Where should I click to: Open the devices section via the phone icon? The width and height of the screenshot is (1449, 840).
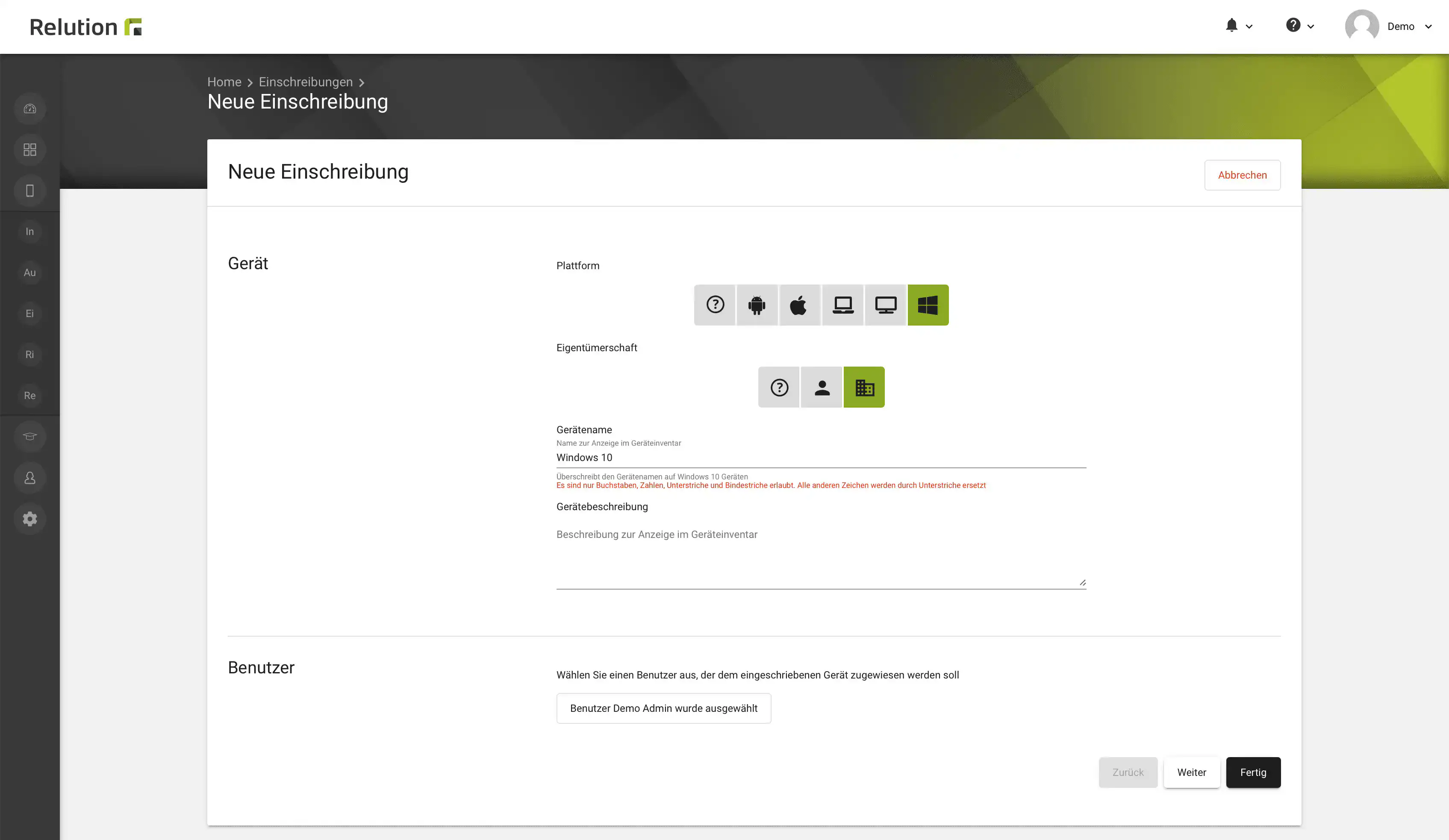(29, 190)
